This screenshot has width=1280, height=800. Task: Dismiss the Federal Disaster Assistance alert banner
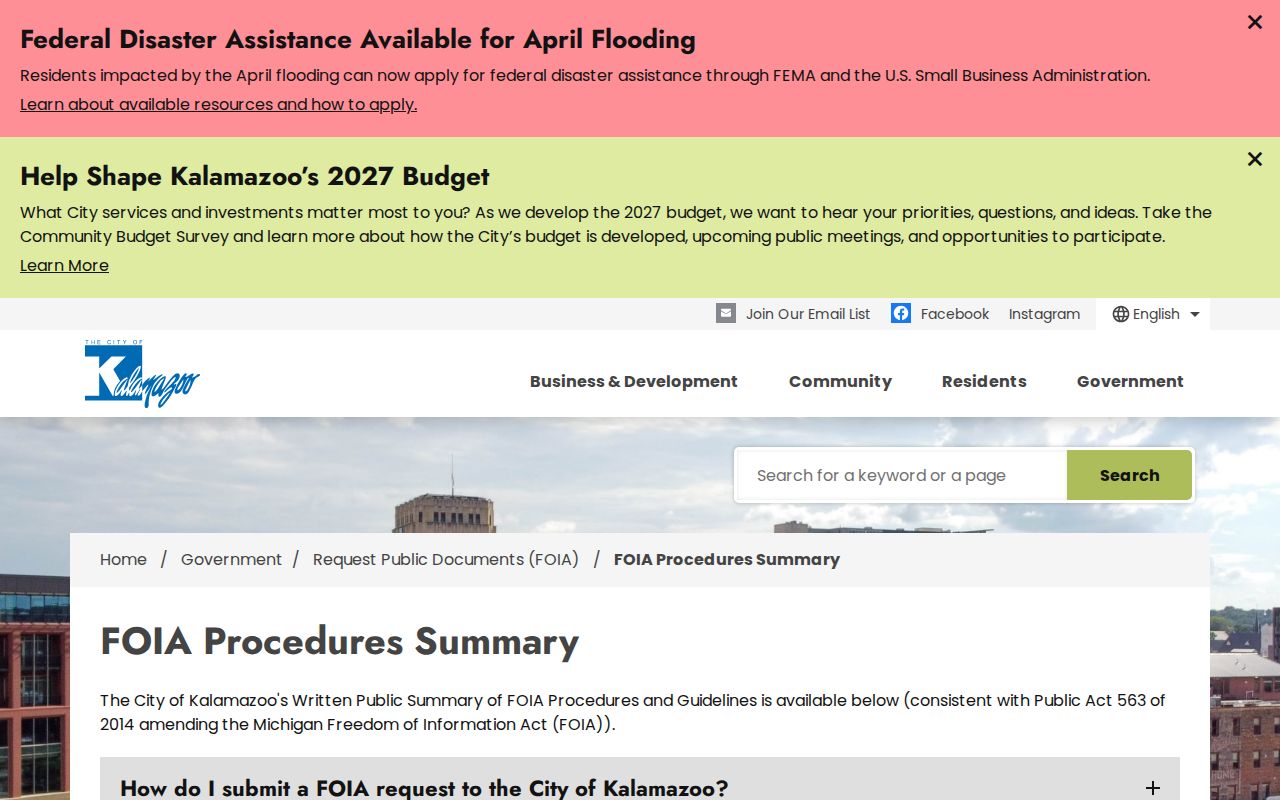[x=1255, y=22]
